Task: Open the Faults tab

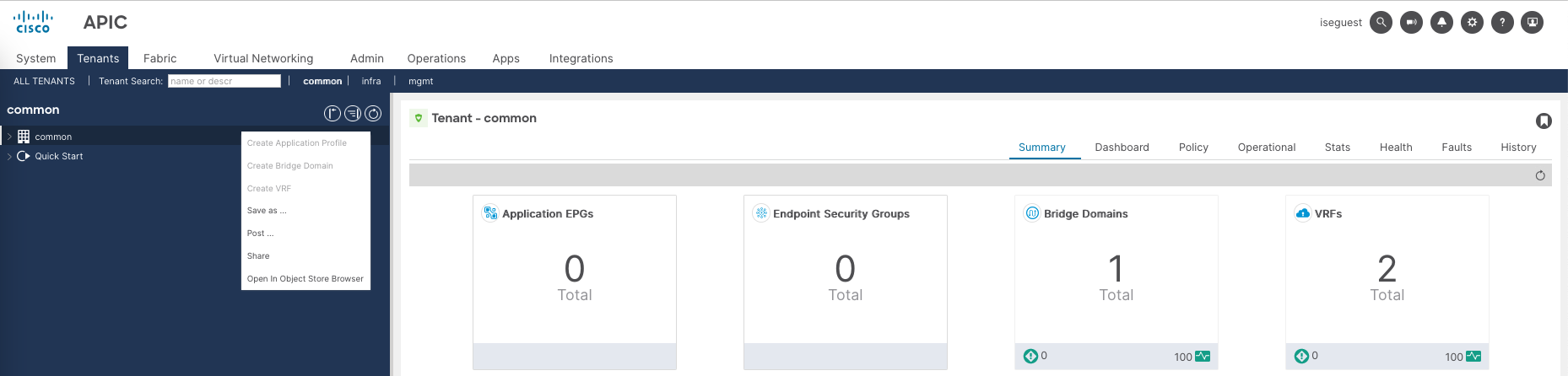Action: tap(1456, 147)
